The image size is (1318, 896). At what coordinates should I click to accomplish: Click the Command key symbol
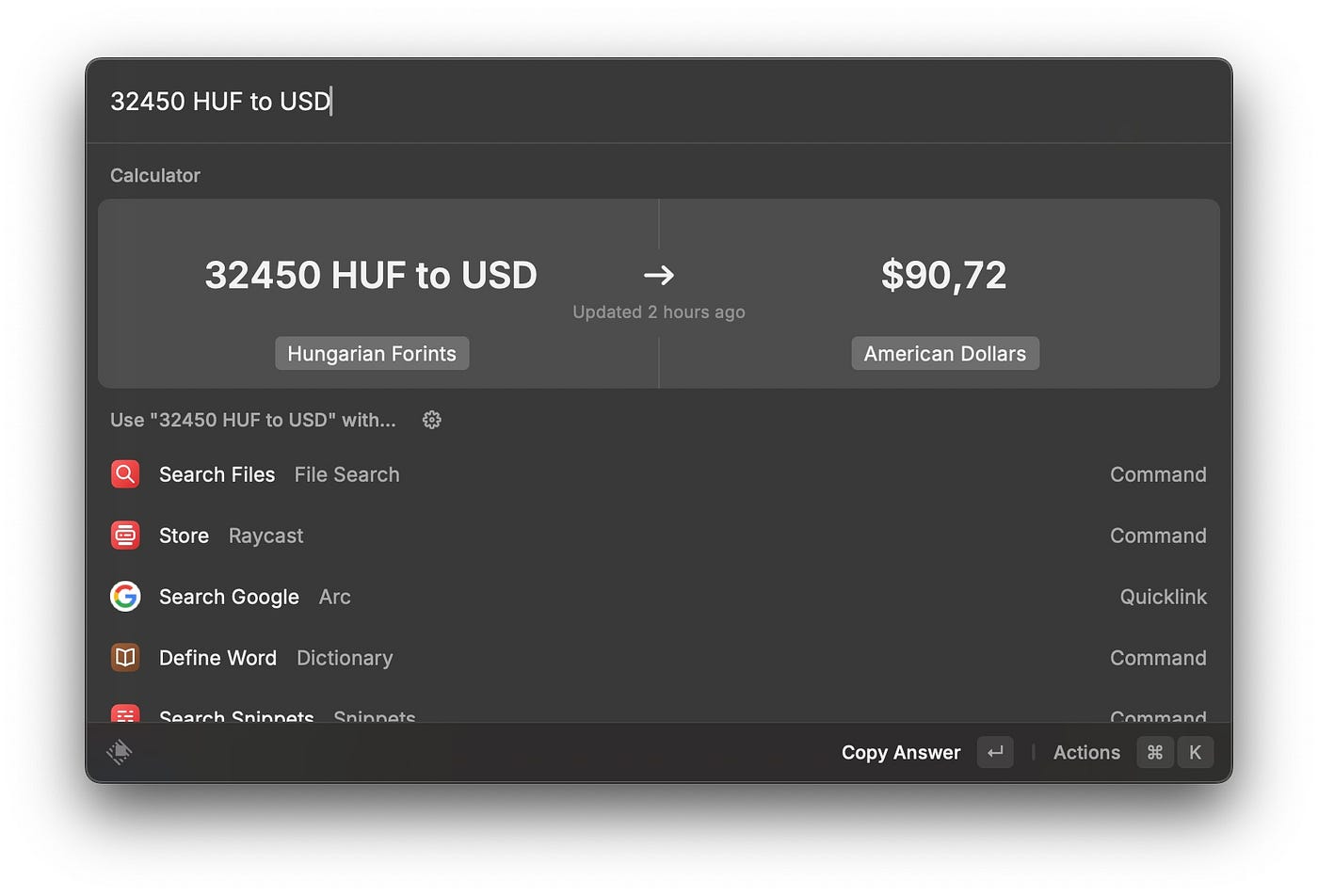point(1155,752)
